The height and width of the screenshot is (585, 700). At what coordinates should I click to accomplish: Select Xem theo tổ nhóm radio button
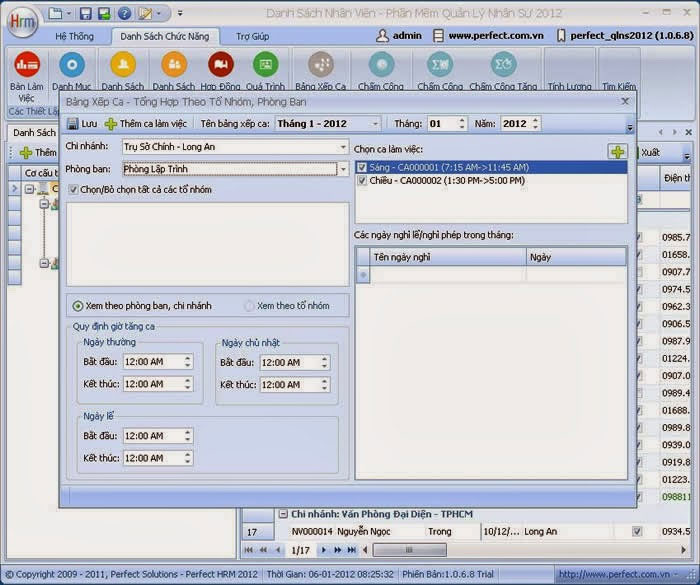click(x=250, y=305)
